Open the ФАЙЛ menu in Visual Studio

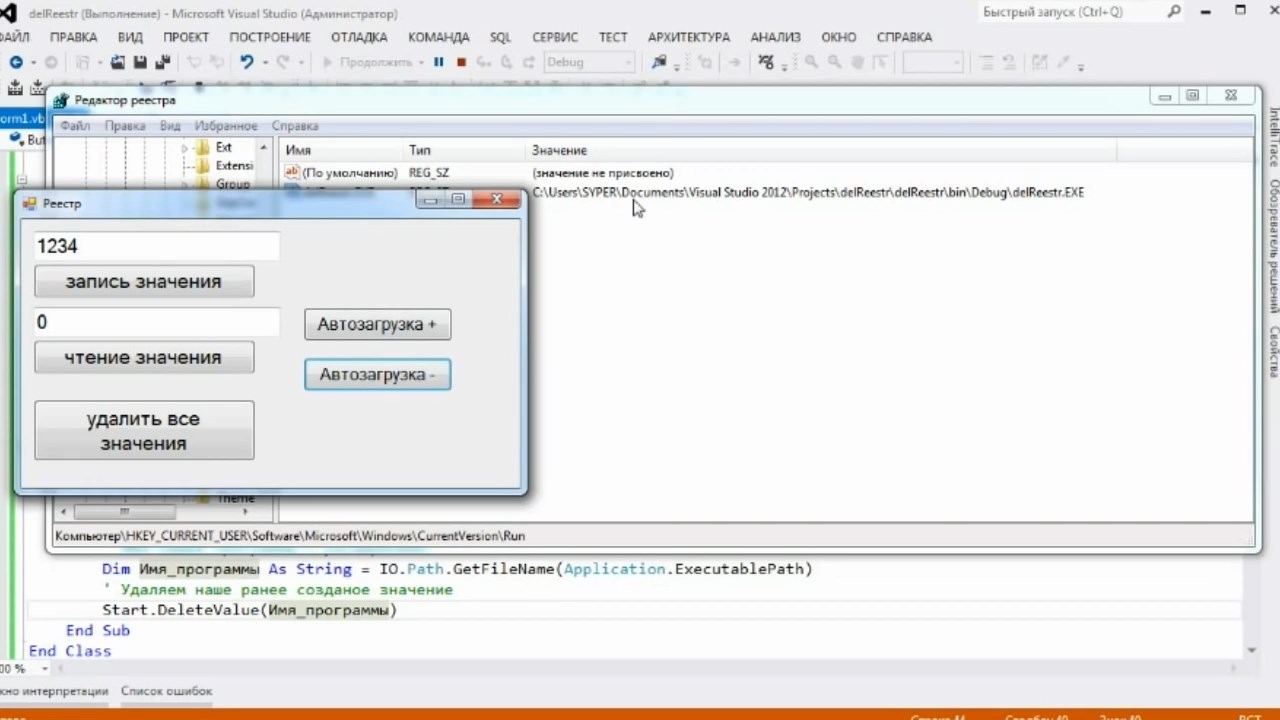14,37
